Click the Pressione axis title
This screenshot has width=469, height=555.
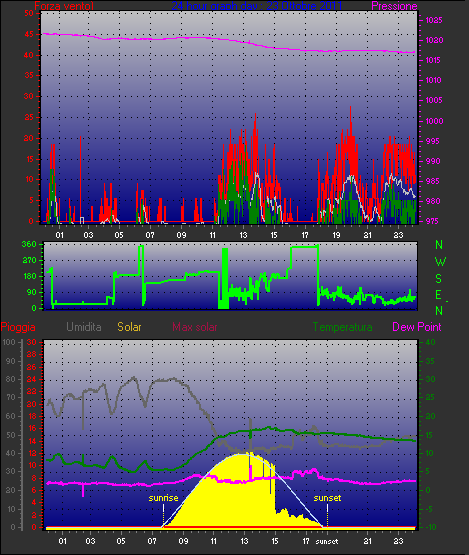click(x=394, y=6)
